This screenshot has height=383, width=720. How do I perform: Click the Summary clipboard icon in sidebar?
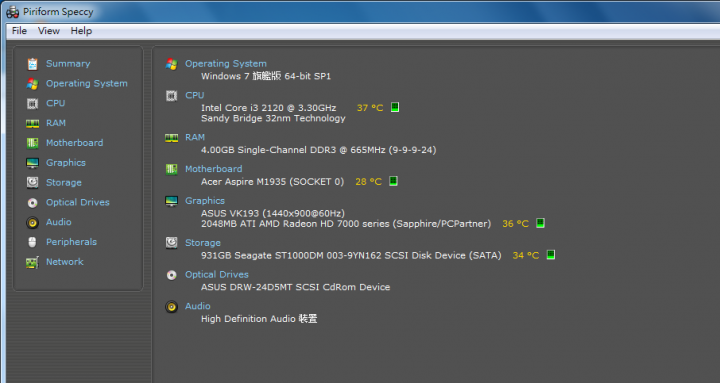(x=32, y=64)
